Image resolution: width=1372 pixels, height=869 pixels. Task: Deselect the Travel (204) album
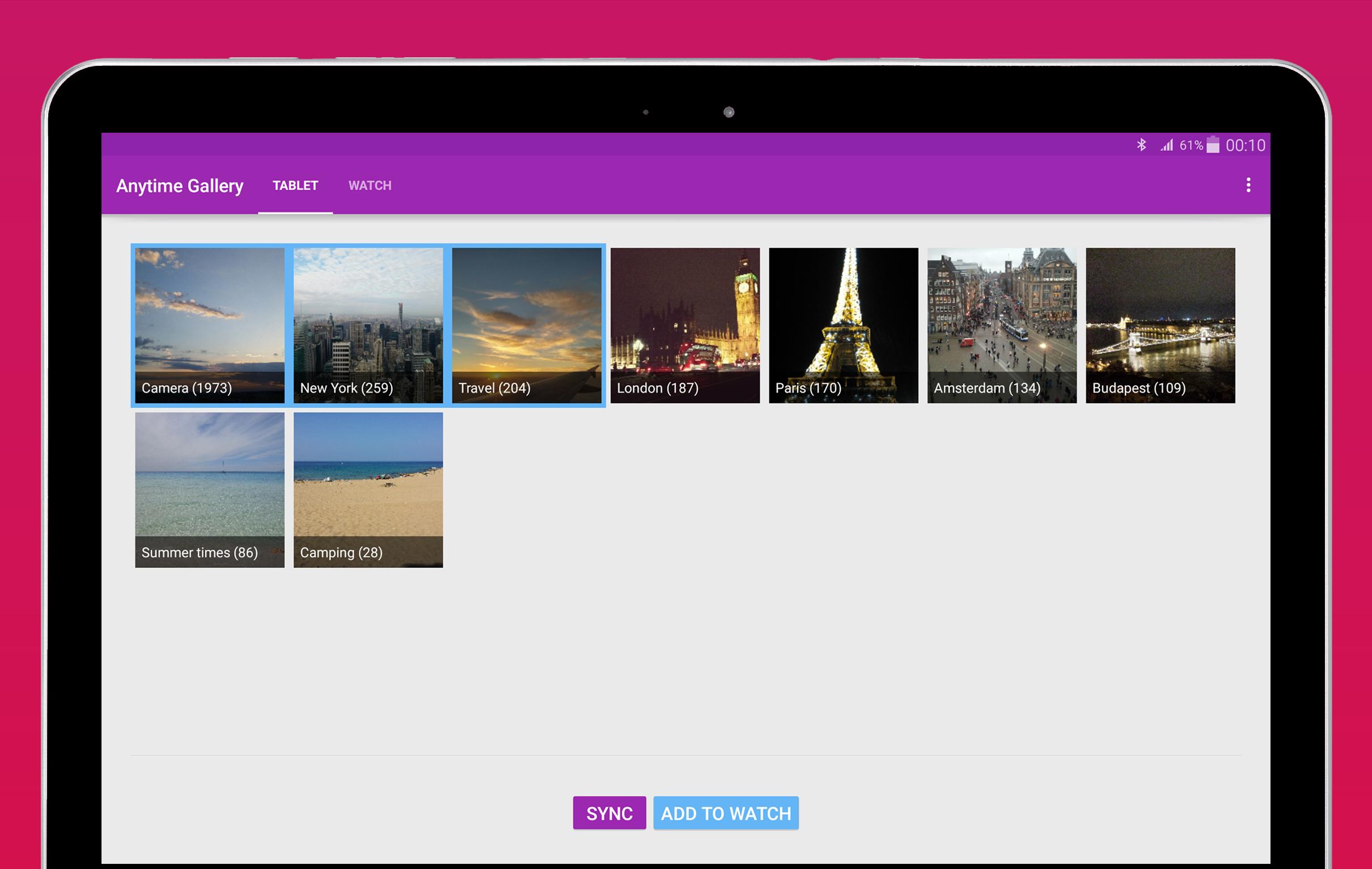click(527, 326)
